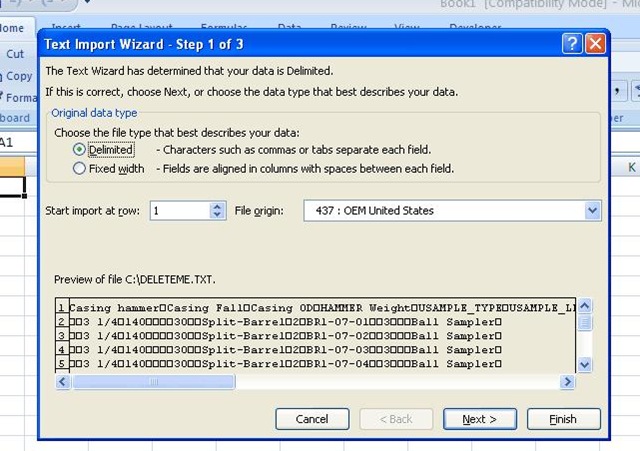The height and width of the screenshot is (451, 640).
Task: Click Finish to complete import
Action: (x=563, y=419)
